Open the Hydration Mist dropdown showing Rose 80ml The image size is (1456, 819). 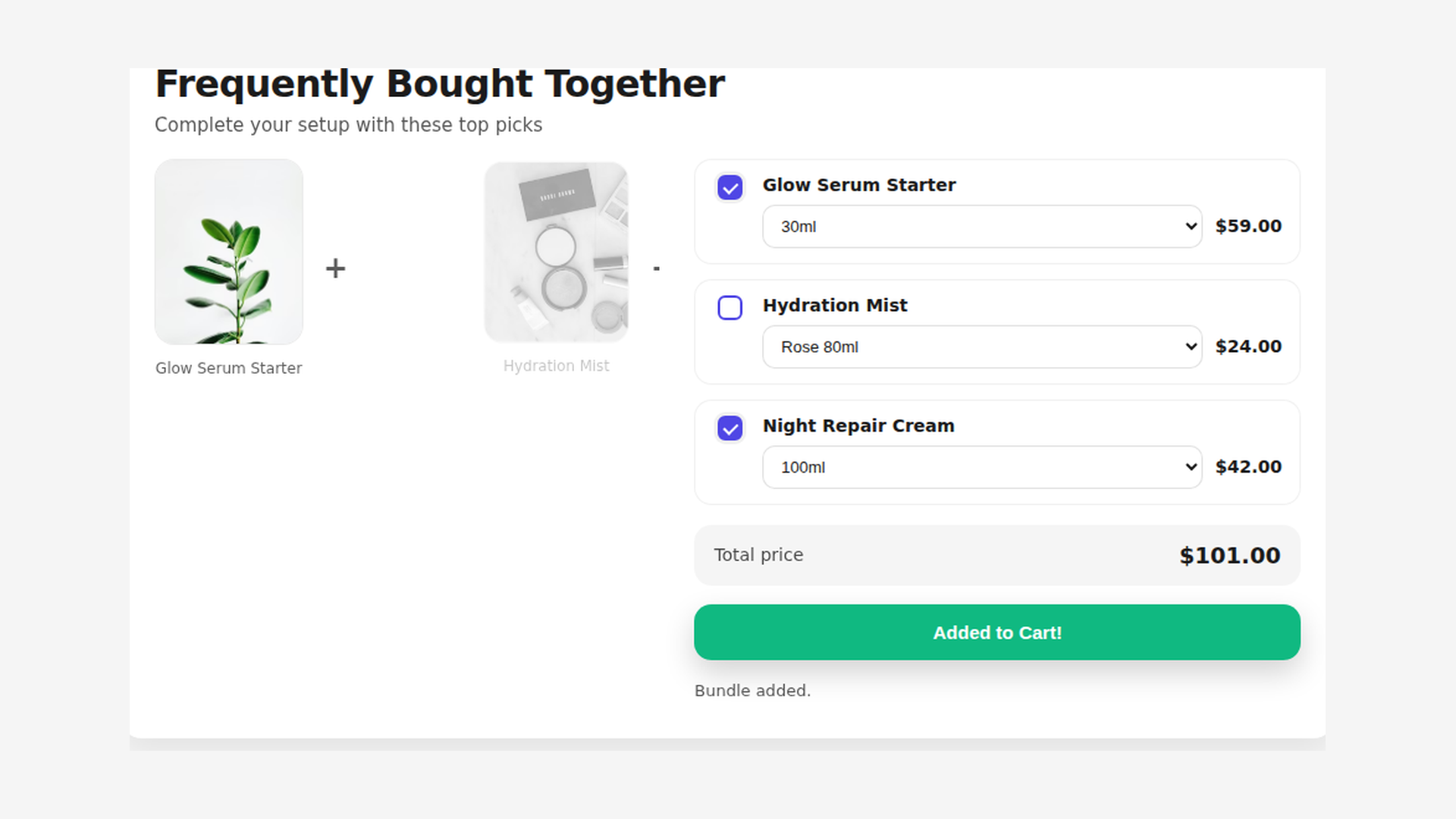coord(981,347)
